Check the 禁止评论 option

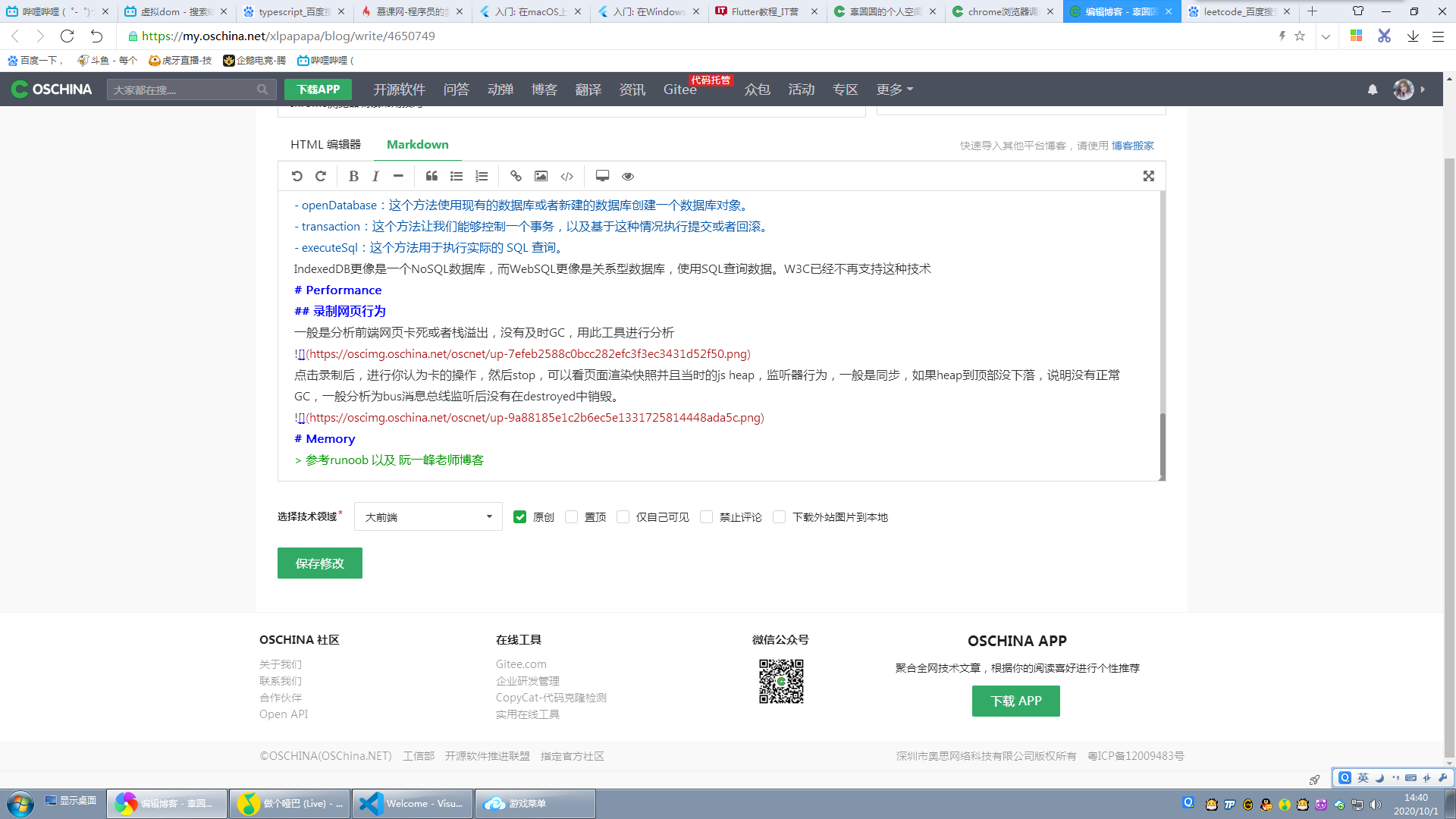point(707,517)
